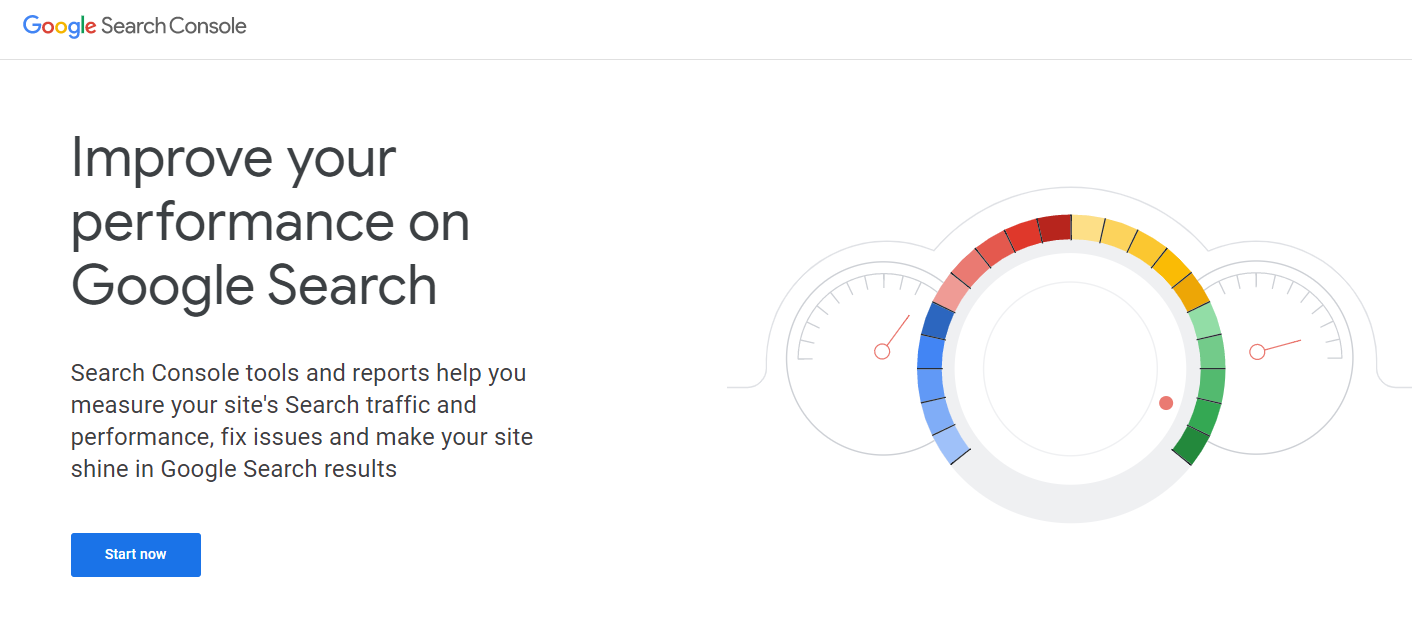Select the dark red gauge segment
The width and height of the screenshot is (1412, 619).
point(1054,229)
